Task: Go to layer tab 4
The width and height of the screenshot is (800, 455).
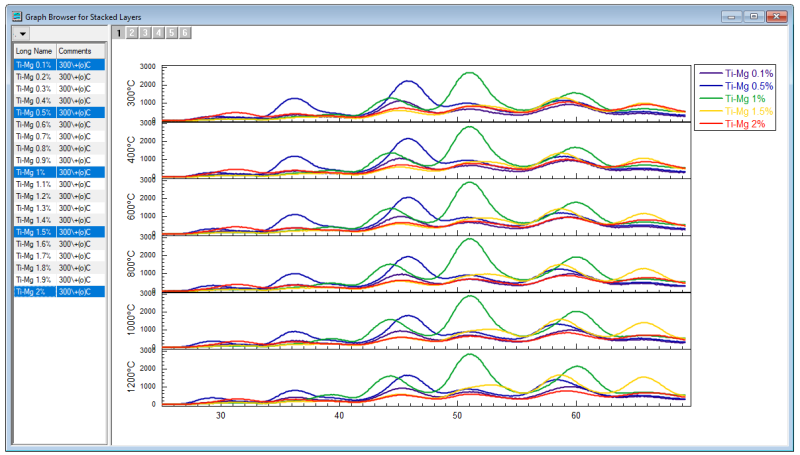Action: 159,33
